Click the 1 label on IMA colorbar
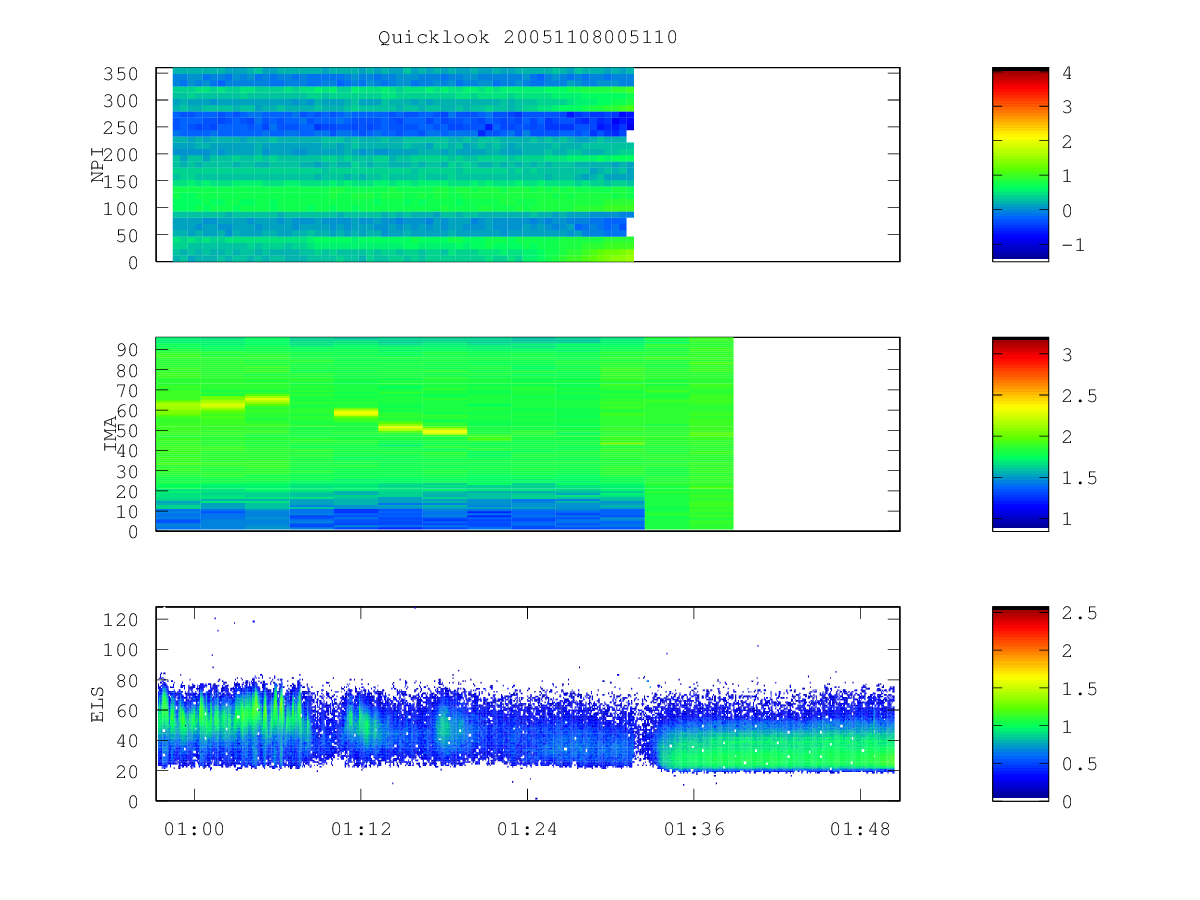The width and height of the screenshot is (1200, 900). [x=1069, y=519]
